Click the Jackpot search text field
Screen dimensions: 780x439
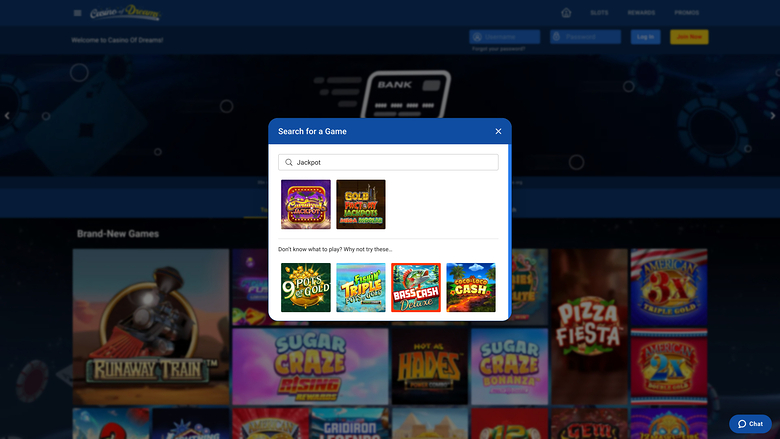coord(394,162)
